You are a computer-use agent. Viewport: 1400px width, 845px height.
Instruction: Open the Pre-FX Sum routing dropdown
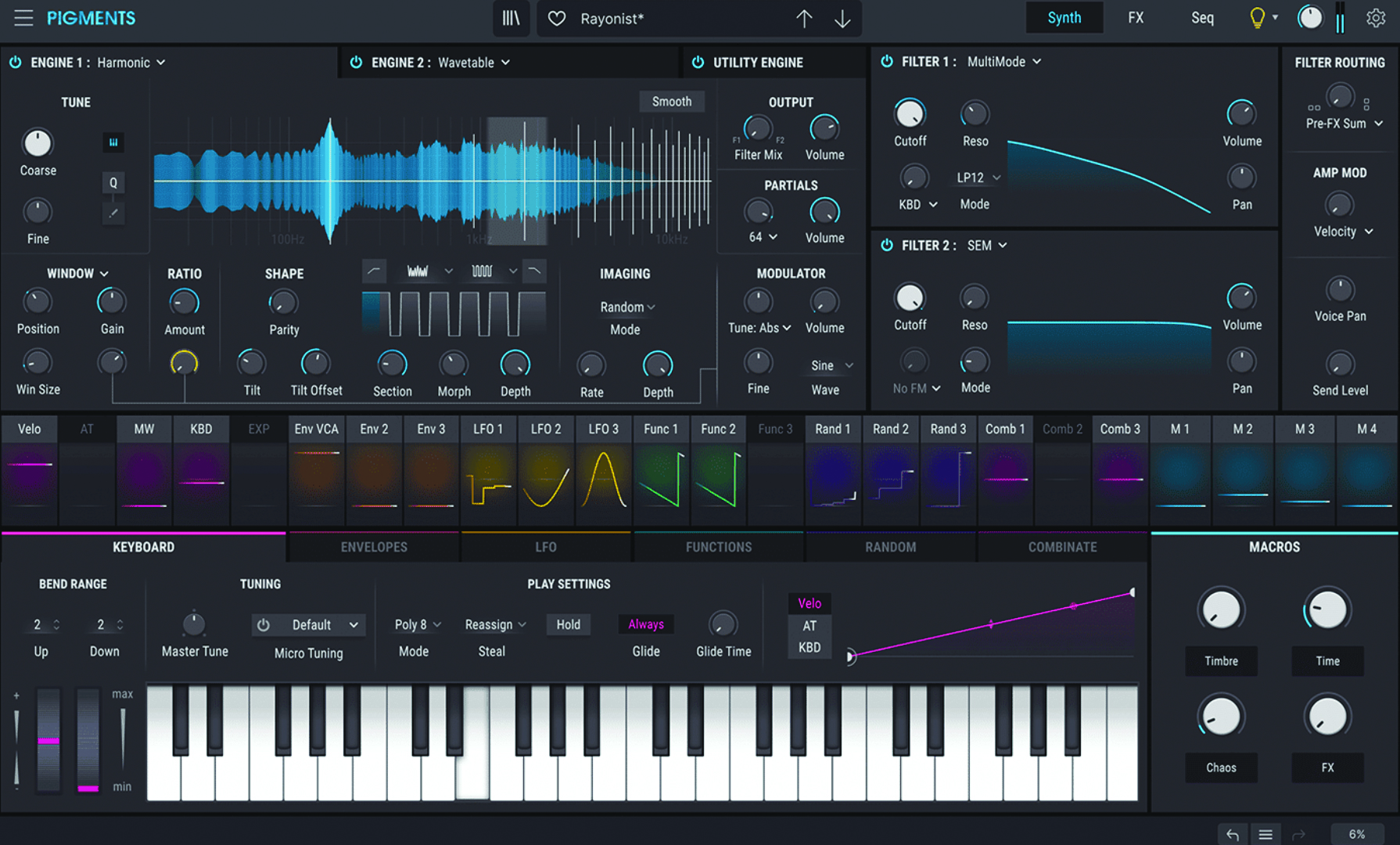[1344, 124]
